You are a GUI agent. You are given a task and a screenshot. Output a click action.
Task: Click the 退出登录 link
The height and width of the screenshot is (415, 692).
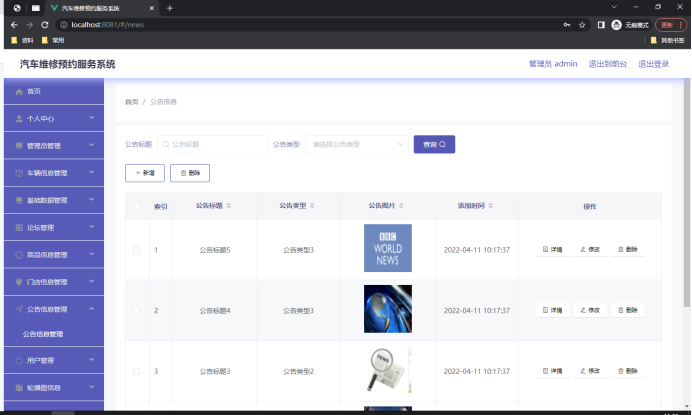pyautogui.click(x=654, y=64)
